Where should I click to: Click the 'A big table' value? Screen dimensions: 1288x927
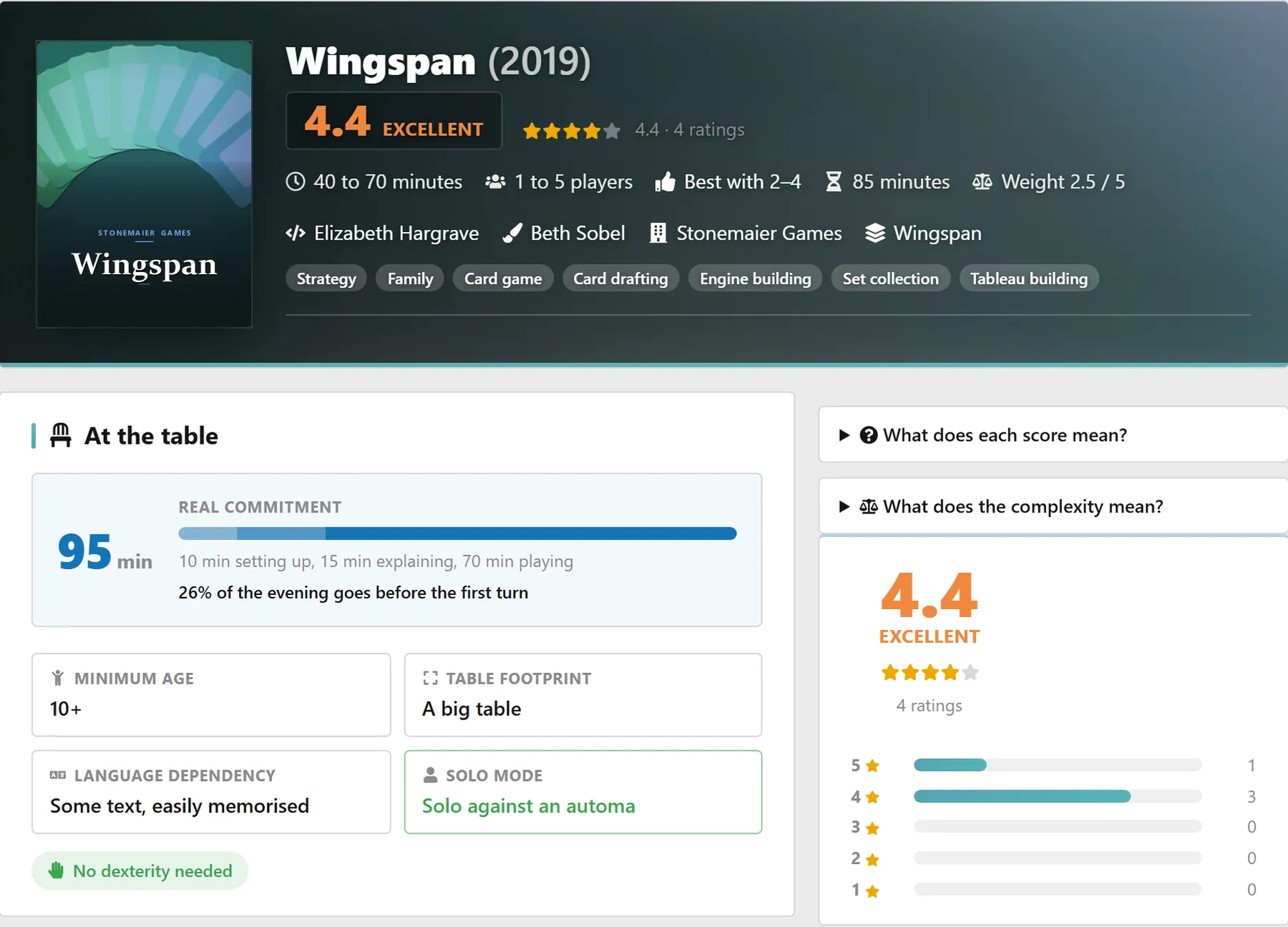(472, 709)
